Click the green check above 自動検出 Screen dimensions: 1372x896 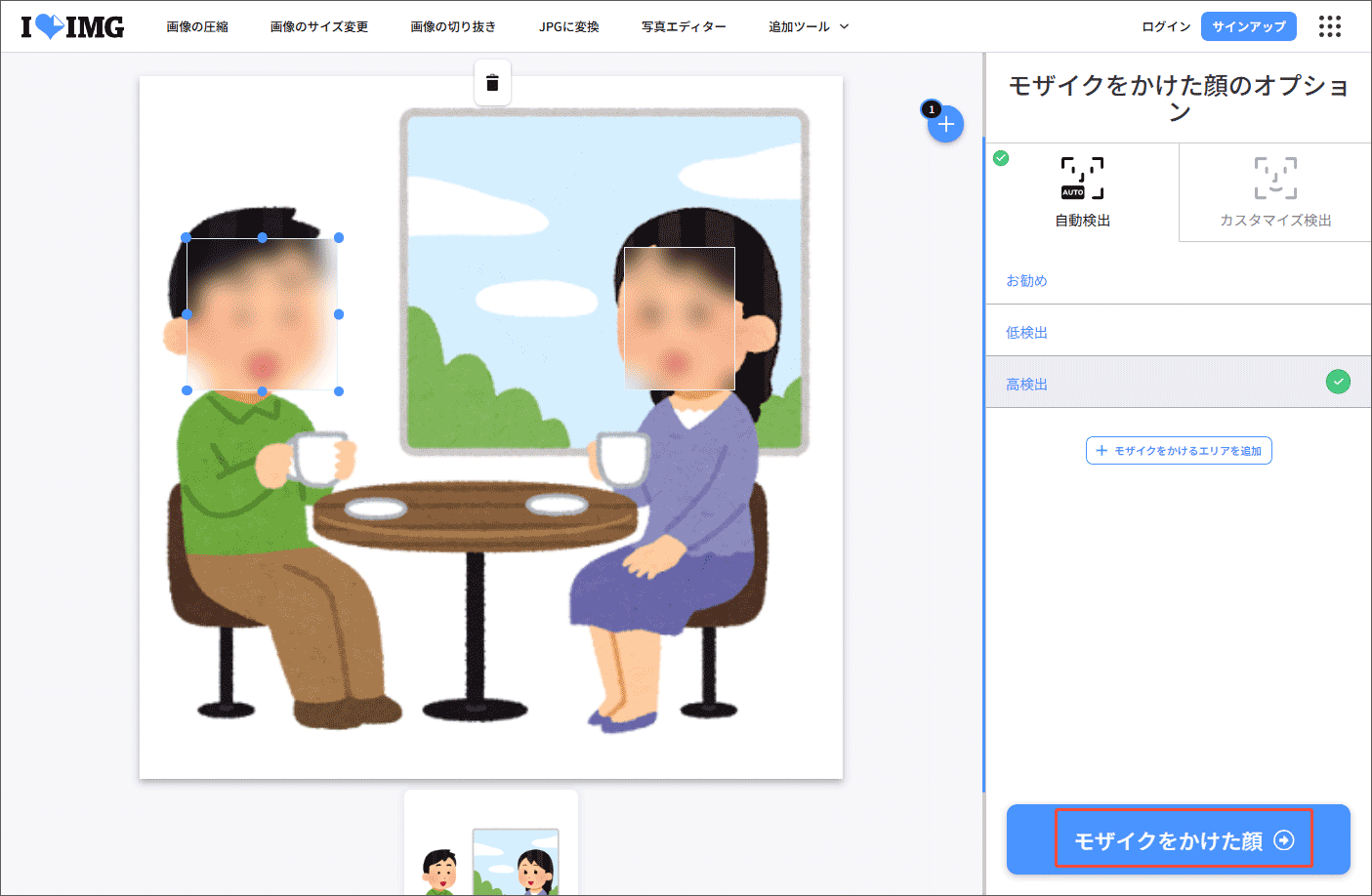[x=1000, y=157]
